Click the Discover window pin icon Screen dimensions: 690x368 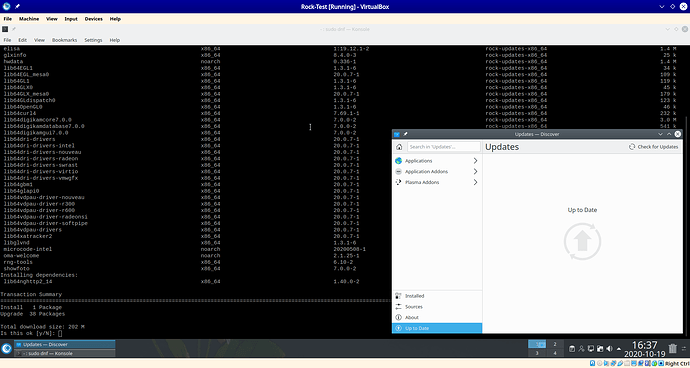[405, 134]
